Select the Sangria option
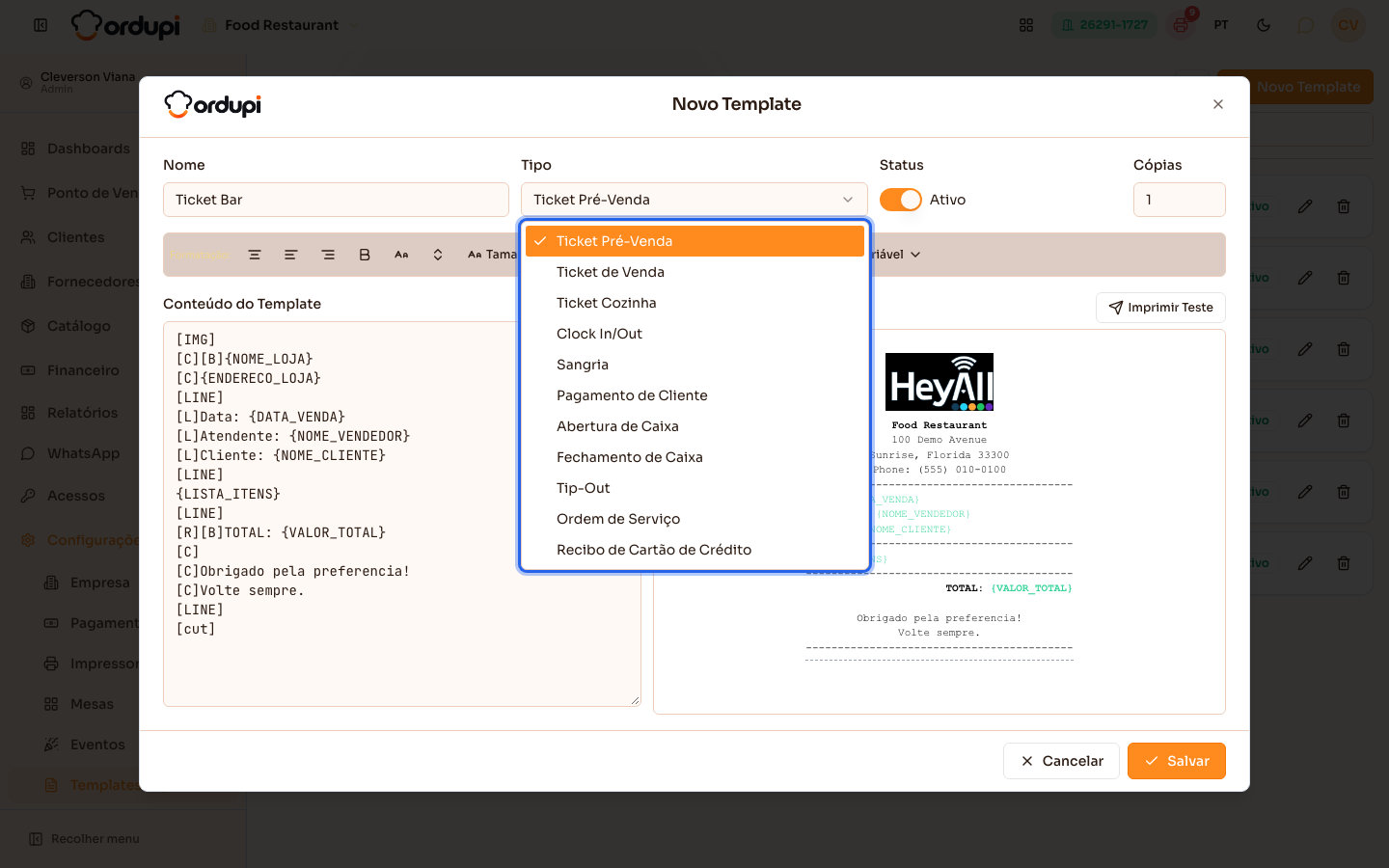This screenshot has height=868, width=1389. [x=694, y=365]
